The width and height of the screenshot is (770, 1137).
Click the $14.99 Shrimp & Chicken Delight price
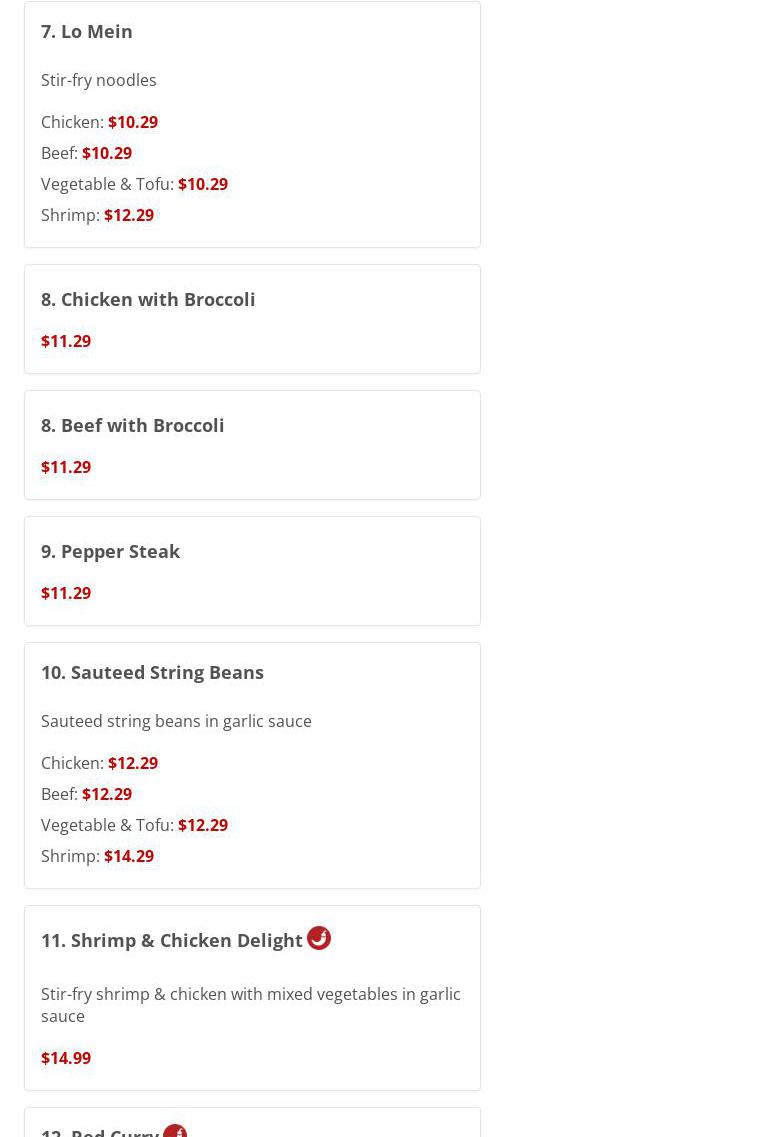[66, 1058]
